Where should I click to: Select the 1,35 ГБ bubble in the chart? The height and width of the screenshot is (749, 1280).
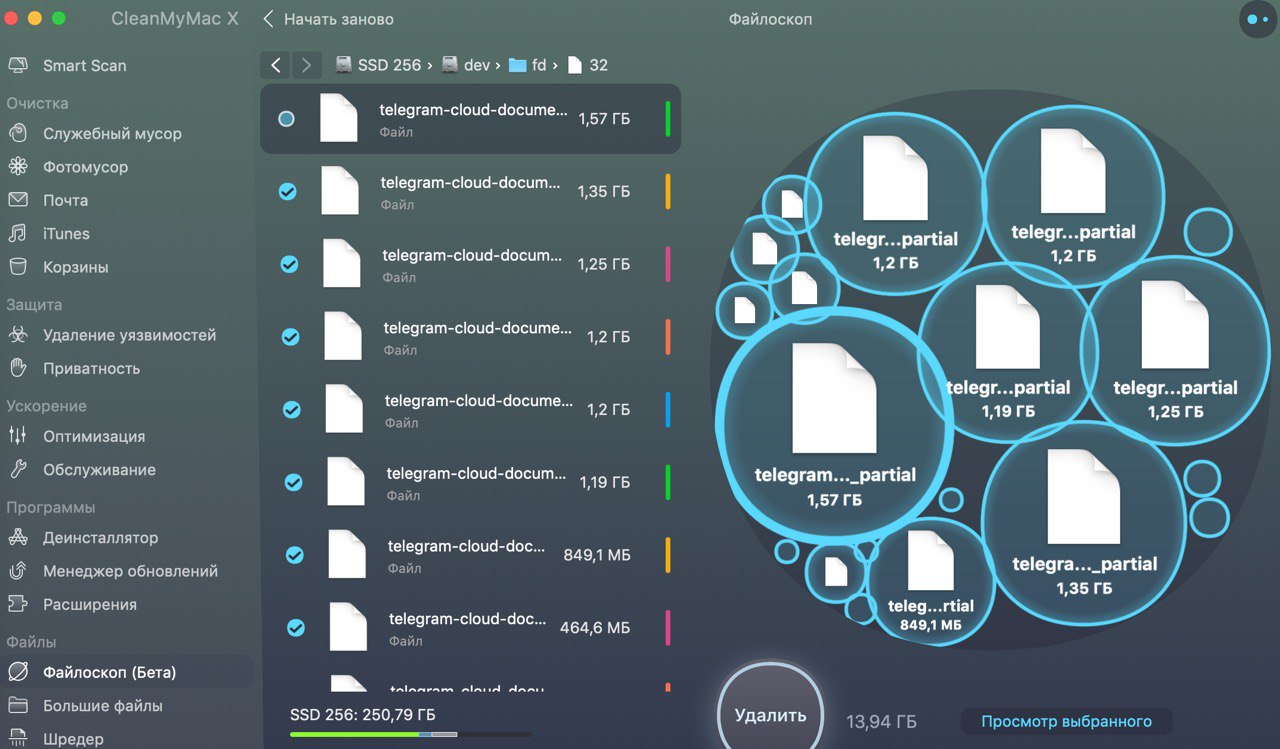[1083, 522]
